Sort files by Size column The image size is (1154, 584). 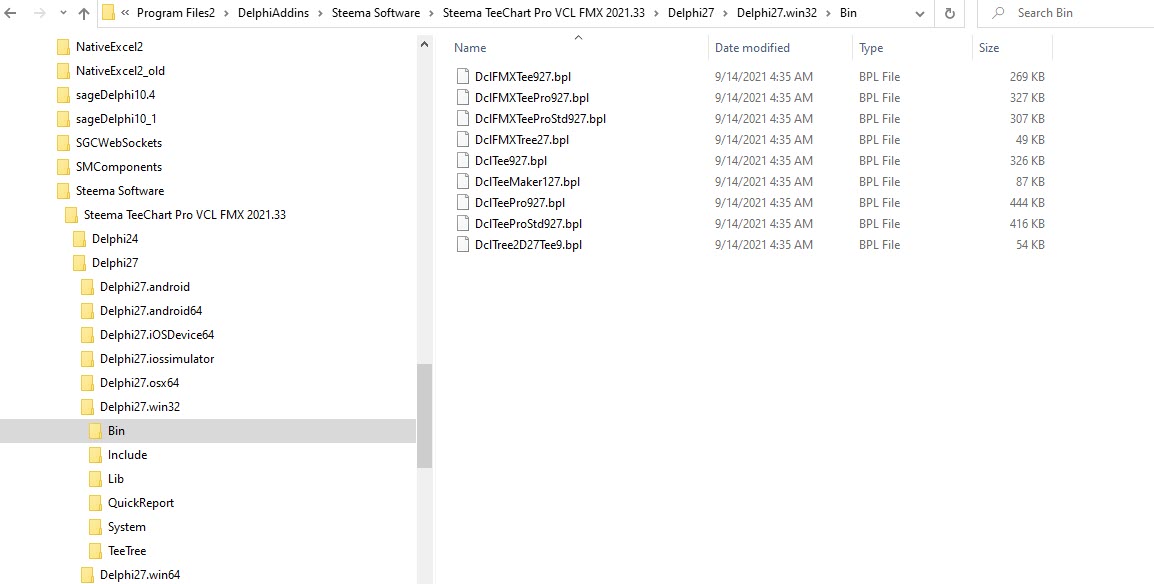[x=989, y=48]
